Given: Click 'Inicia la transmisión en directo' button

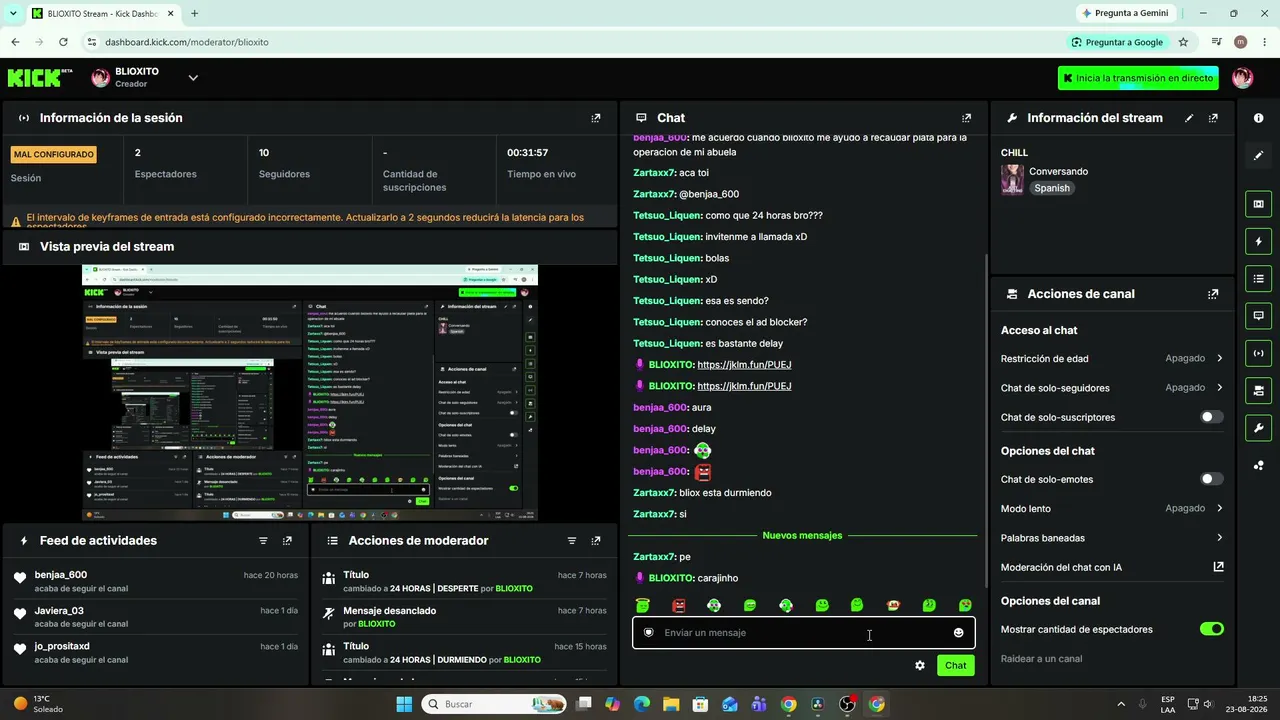Looking at the screenshot, I should (x=1138, y=78).
